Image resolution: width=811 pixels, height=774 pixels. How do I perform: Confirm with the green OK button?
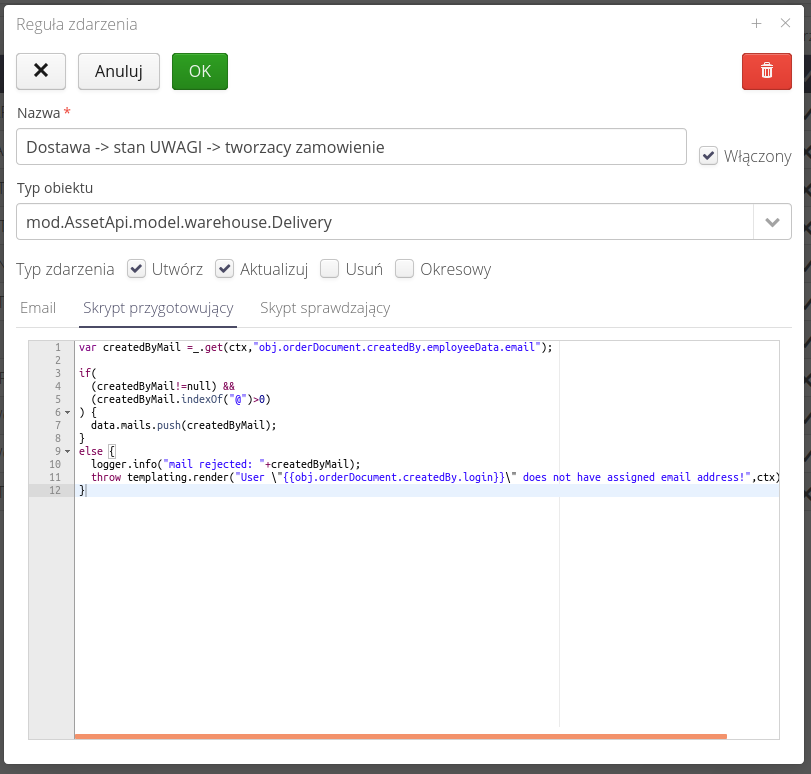coord(200,71)
